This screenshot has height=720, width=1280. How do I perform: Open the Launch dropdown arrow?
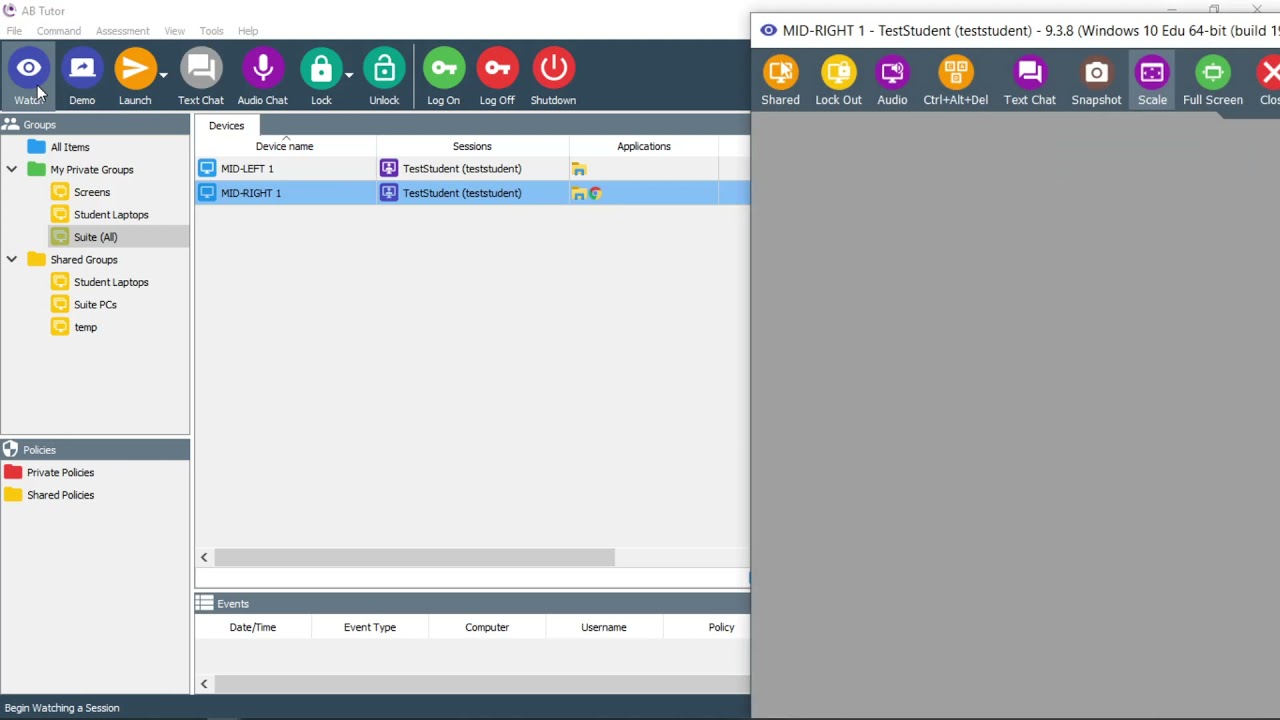pyautogui.click(x=163, y=74)
